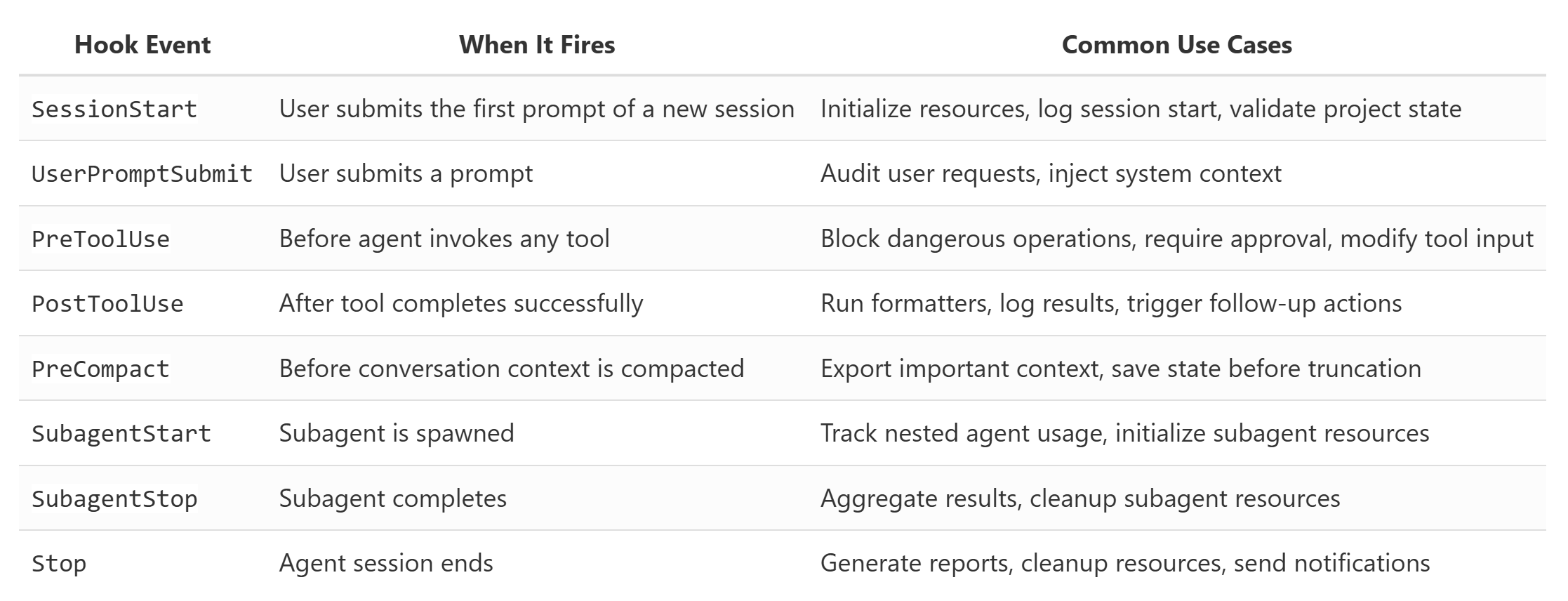The height and width of the screenshot is (601, 1568).
Task: Click the PostToolUse hook name
Action: 107,303
